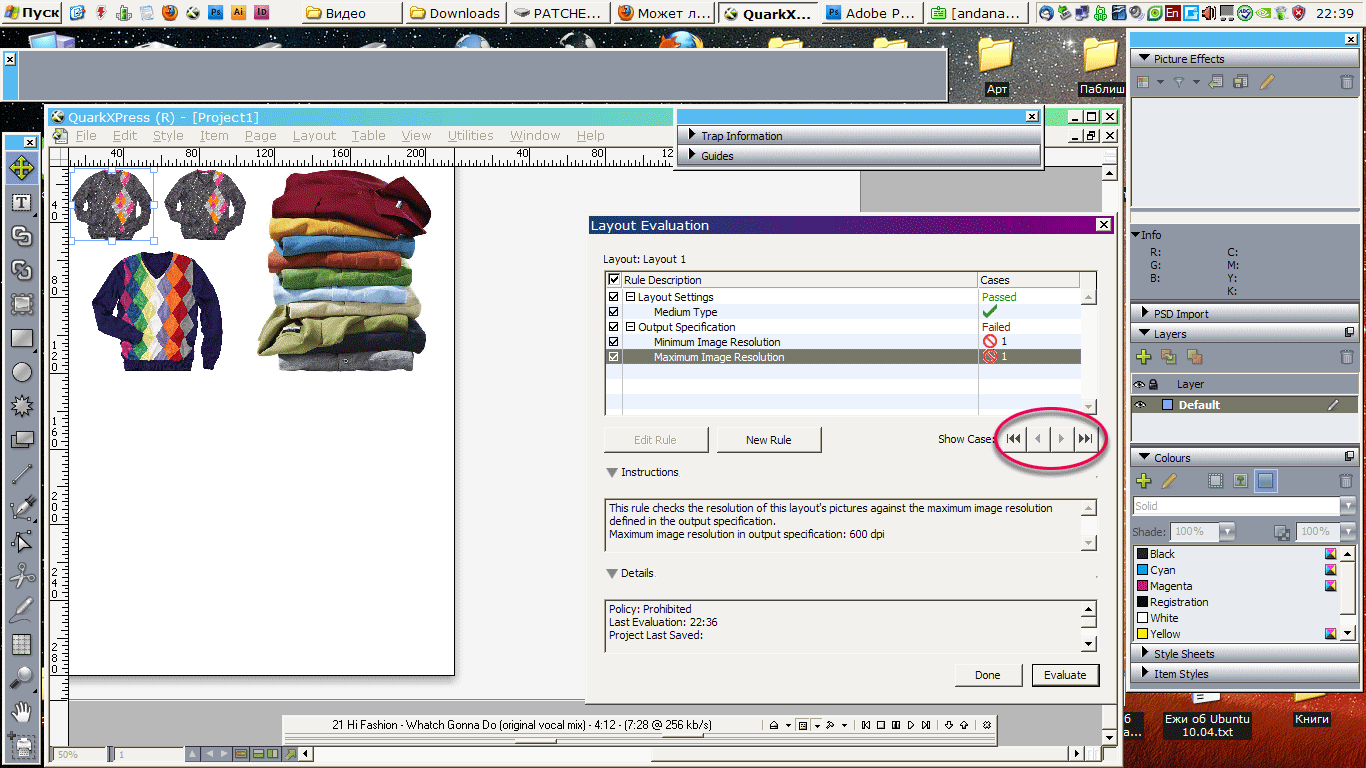Image resolution: width=1366 pixels, height=768 pixels.
Task: Select the Rectangle Box tool
Action: pos(21,338)
